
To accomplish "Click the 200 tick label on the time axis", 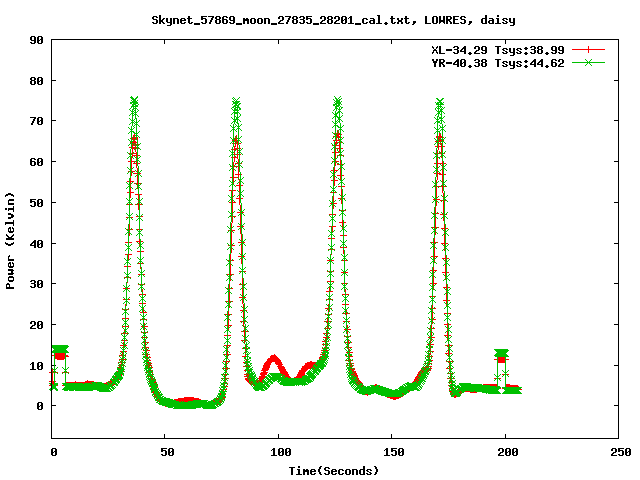I will (x=507, y=452).
